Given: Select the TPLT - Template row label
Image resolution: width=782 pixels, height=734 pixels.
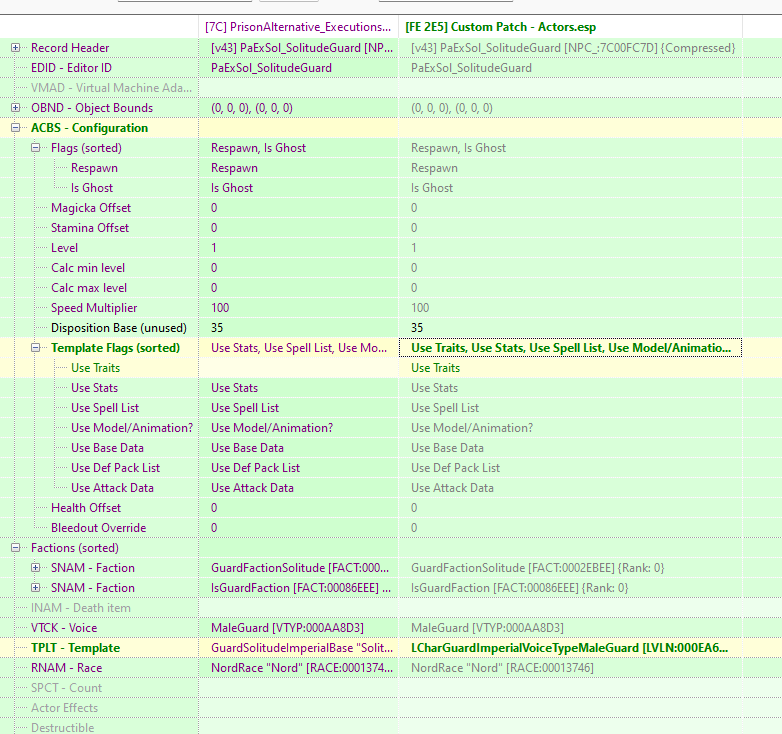Looking at the screenshot, I should 66,648.
